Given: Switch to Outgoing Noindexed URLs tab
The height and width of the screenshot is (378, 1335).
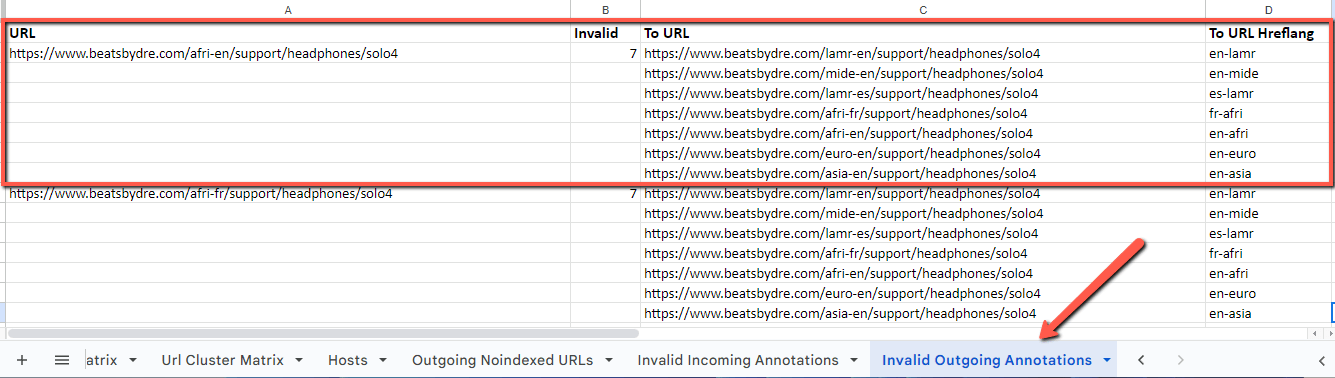Looking at the screenshot, I should 502,360.
